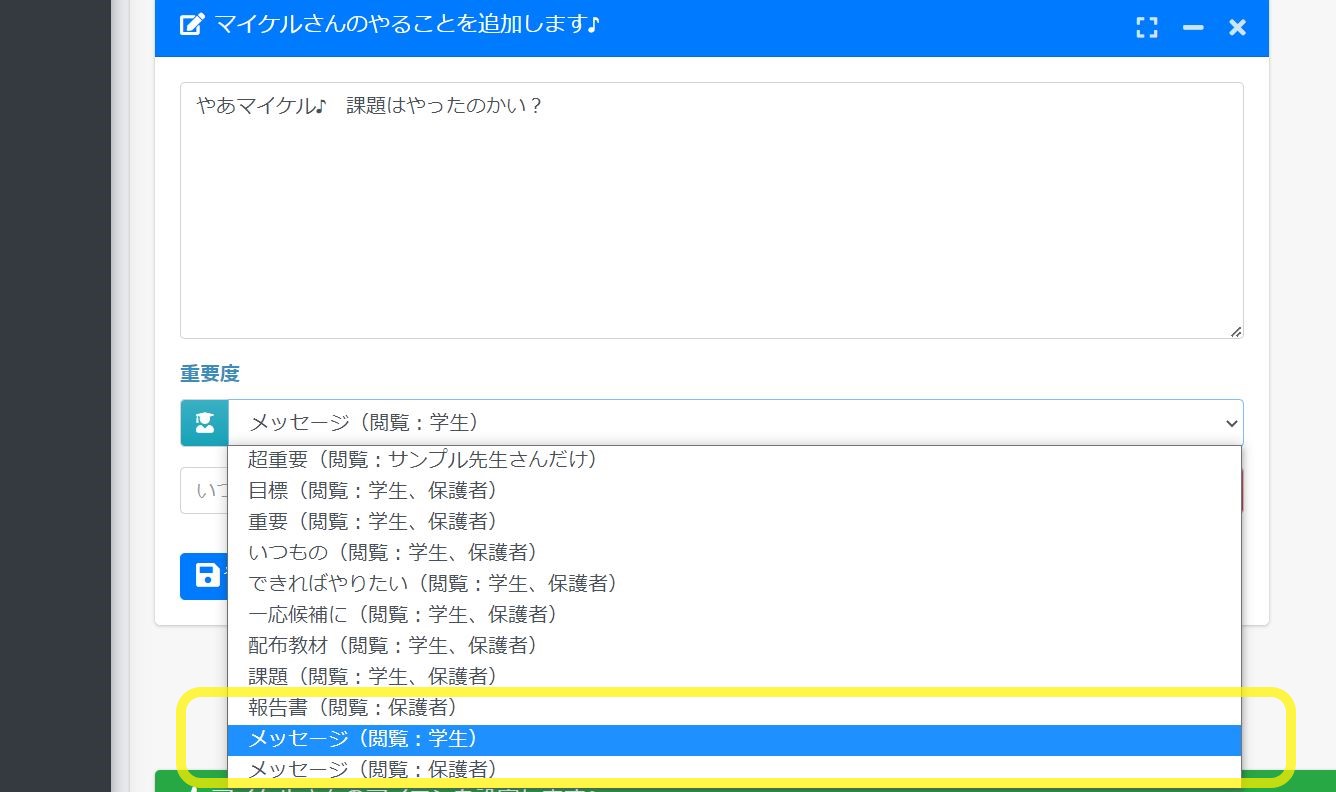Collapse the panel with the minus icon
Viewport: 1336px width, 792px height.
(x=1192, y=28)
